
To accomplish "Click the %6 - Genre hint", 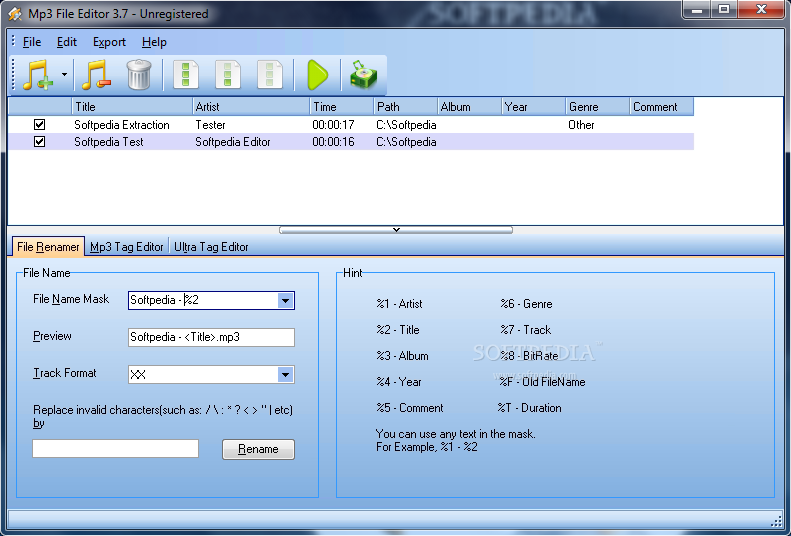I will 526,304.
